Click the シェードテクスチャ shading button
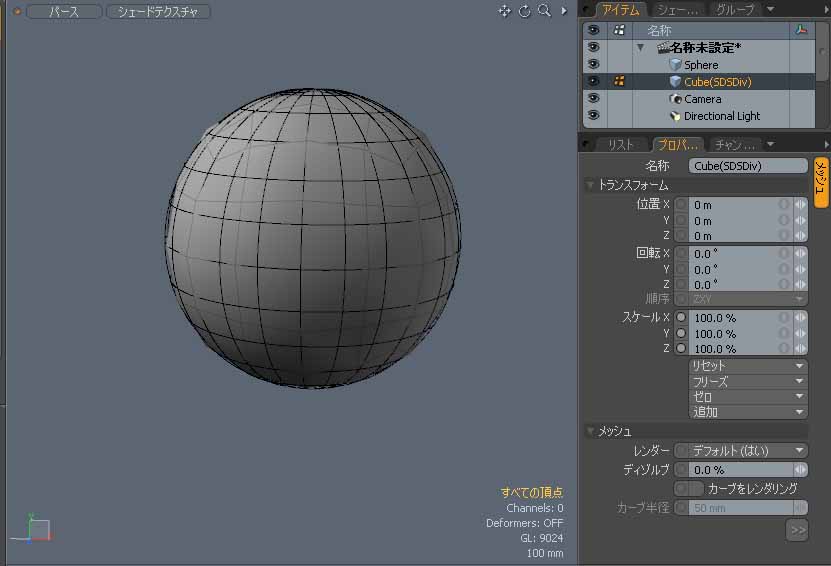831x566 pixels. pyautogui.click(x=158, y=11)
